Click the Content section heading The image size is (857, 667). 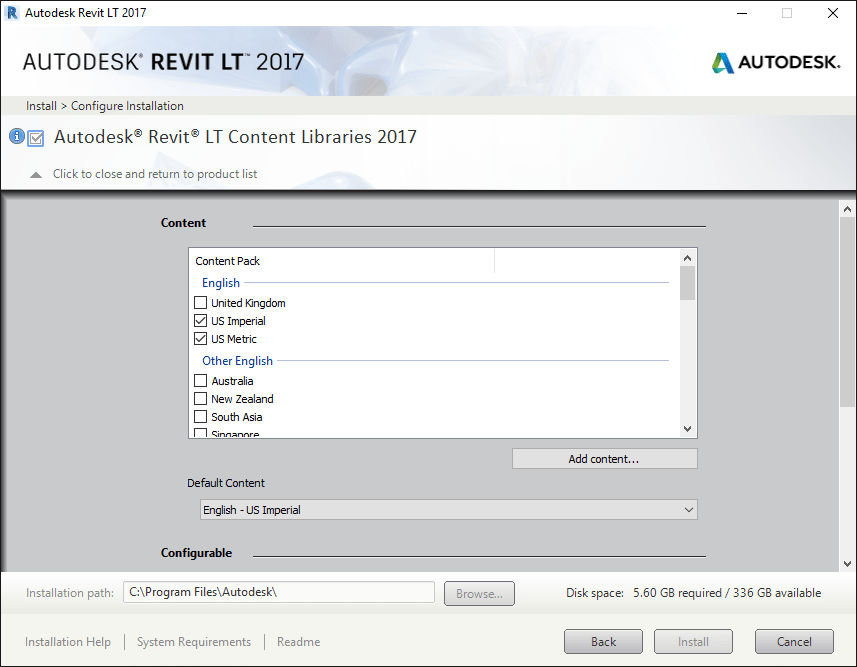pyautogui.click(x=183, y=223)
